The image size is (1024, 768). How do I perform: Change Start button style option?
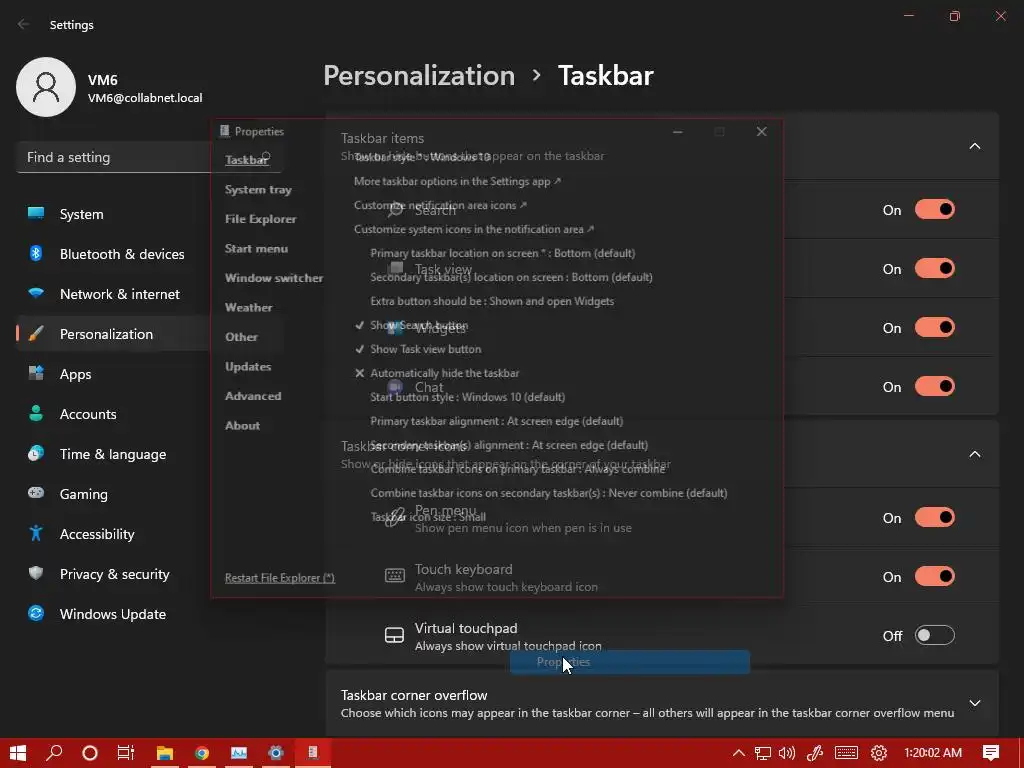[468, 397]
